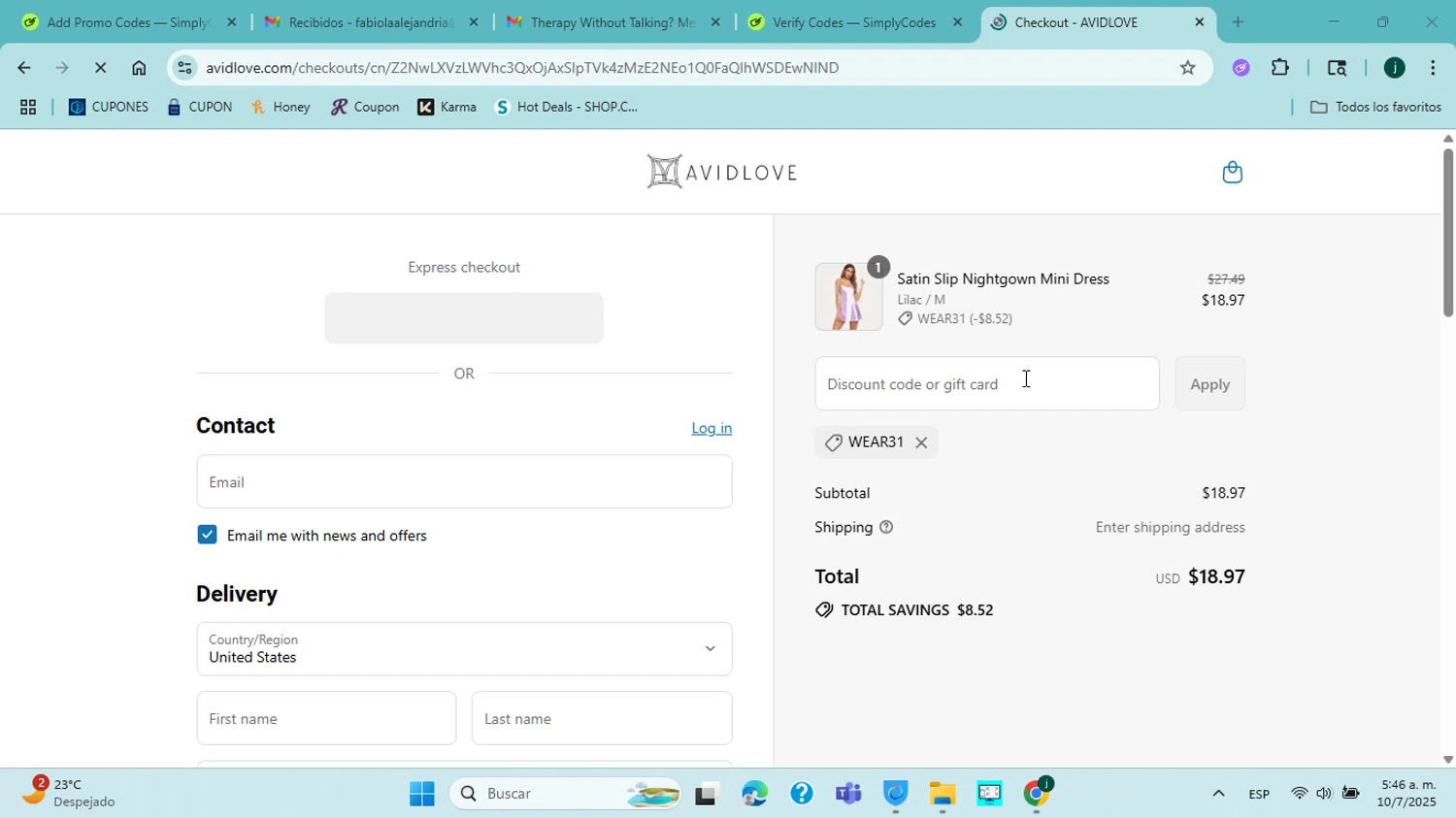Open browser home page

[139, 68]
